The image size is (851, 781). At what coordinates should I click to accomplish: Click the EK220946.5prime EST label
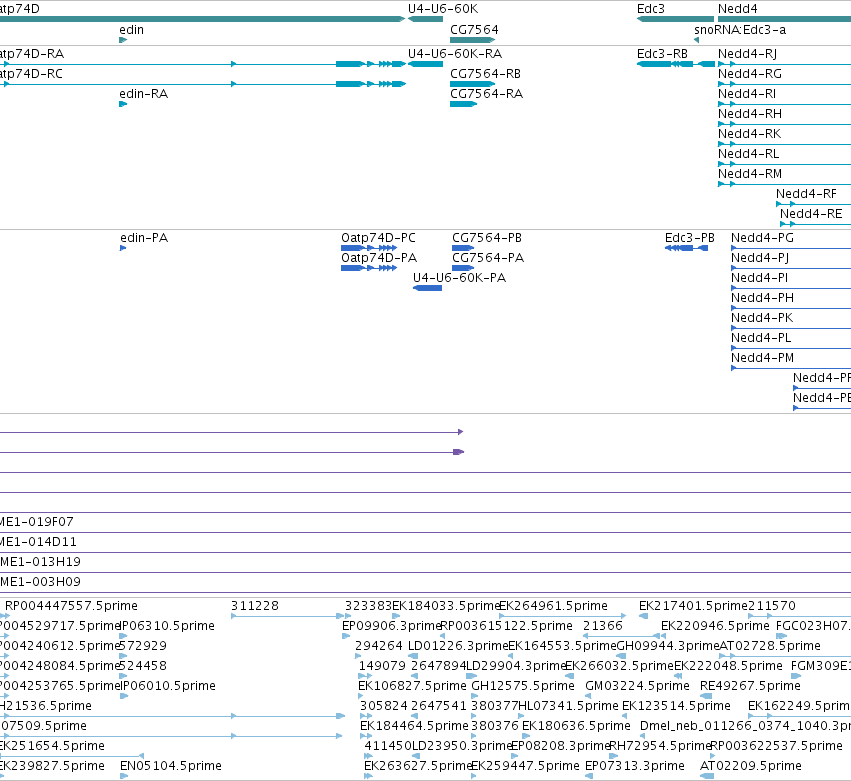715,626
